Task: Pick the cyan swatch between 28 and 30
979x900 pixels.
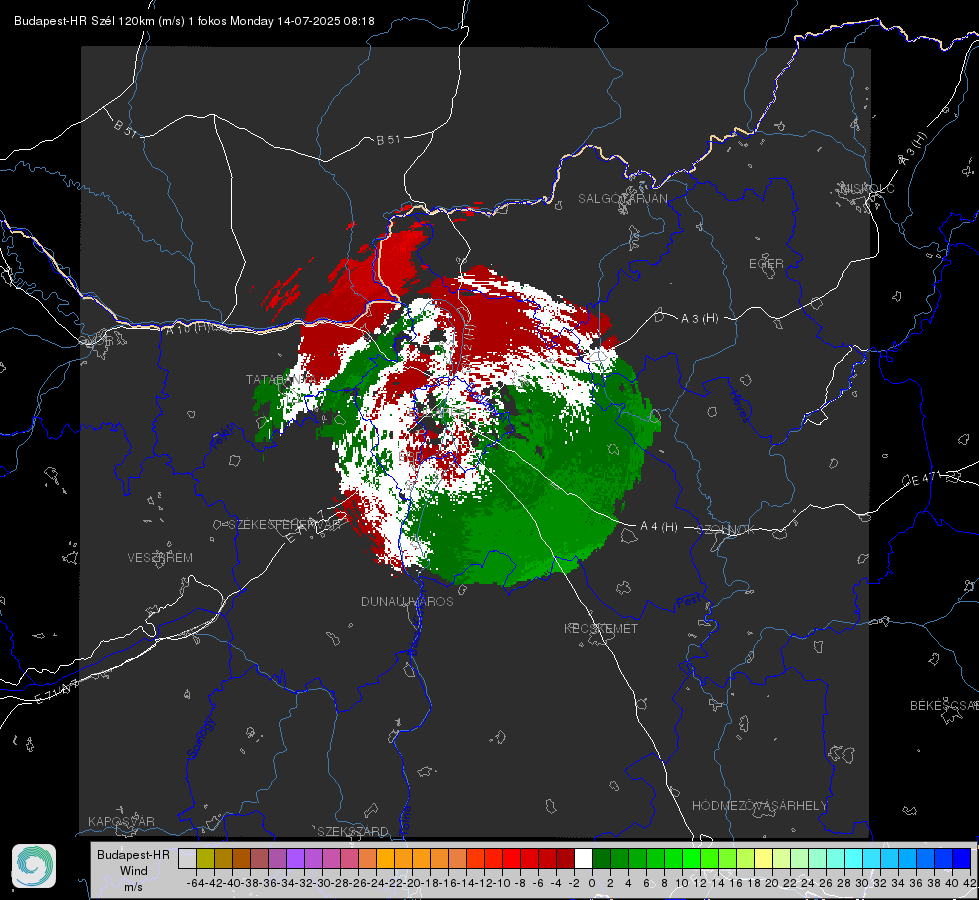Action: pos(854,859)
